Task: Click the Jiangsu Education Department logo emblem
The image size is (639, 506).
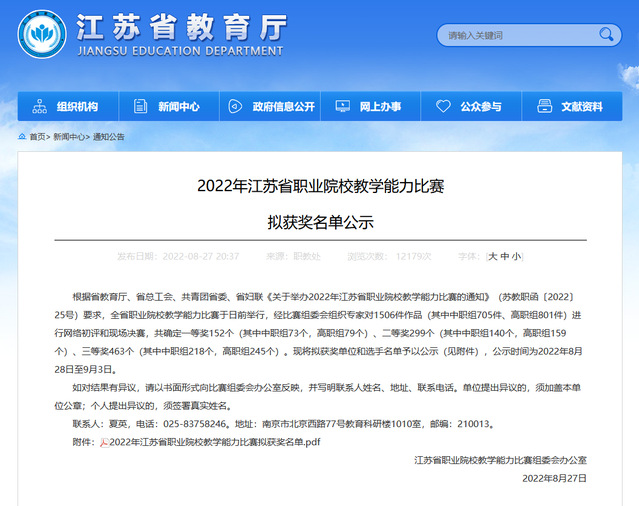Action: (42, 34)
